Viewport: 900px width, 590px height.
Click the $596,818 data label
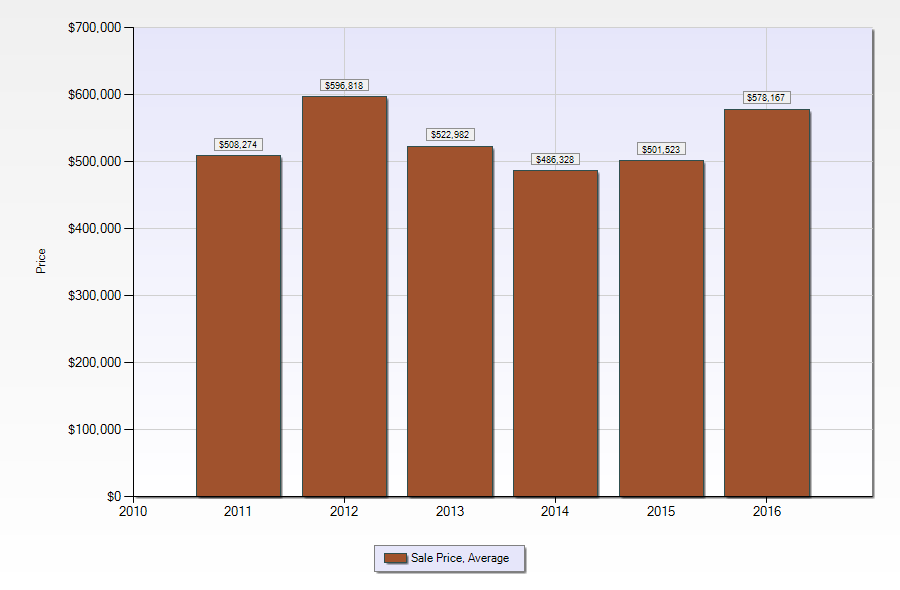[x=344, y=86]
